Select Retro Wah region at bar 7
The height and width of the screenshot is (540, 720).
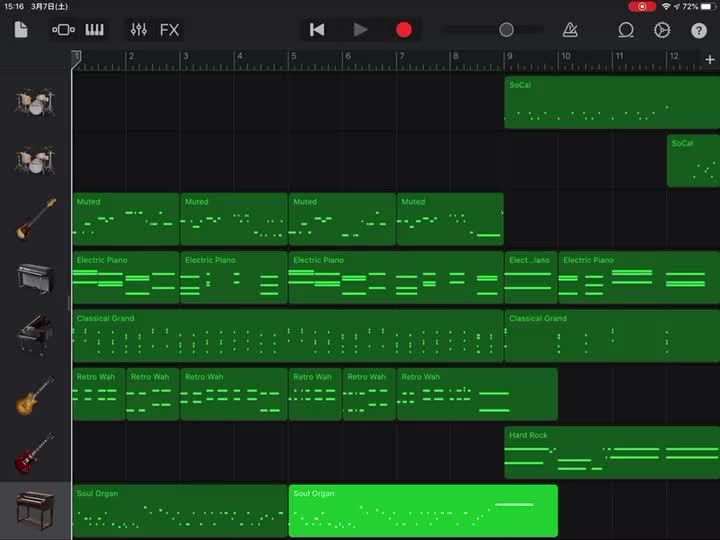click(478, 394)
